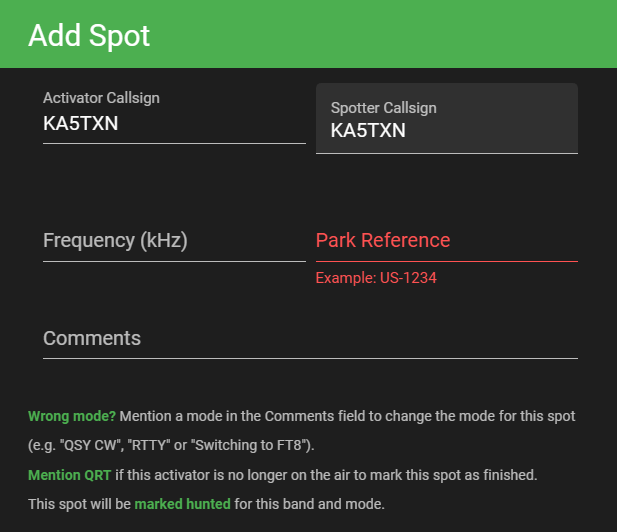Click the "Spotter Callsign" label text
The width and height of the screenshot is (617, 532).
(x=384, y=108)
